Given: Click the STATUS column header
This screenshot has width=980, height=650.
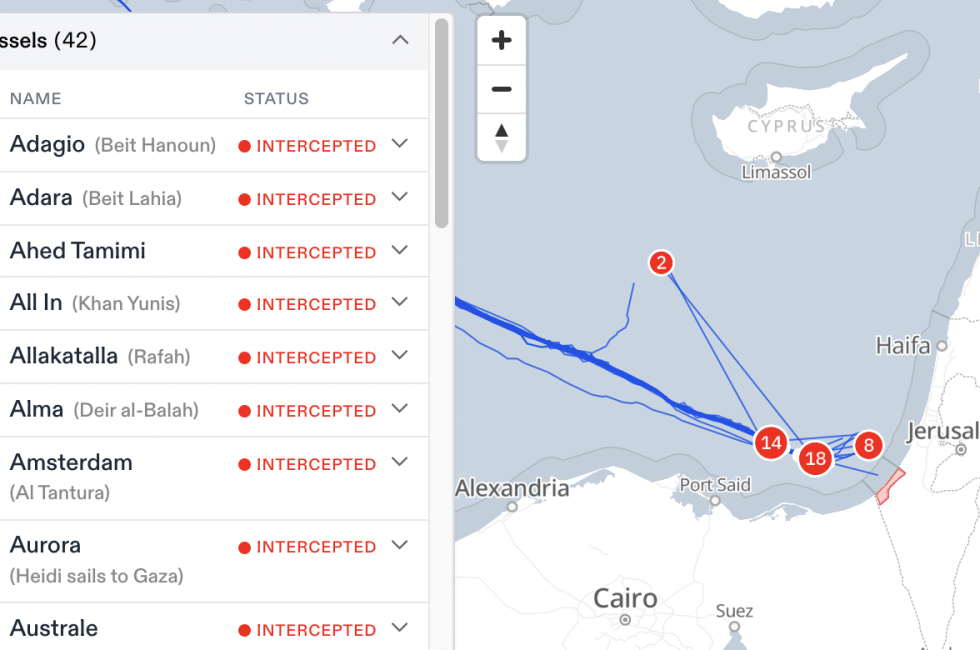Looking at the screenshot, I should click(276, 99).
